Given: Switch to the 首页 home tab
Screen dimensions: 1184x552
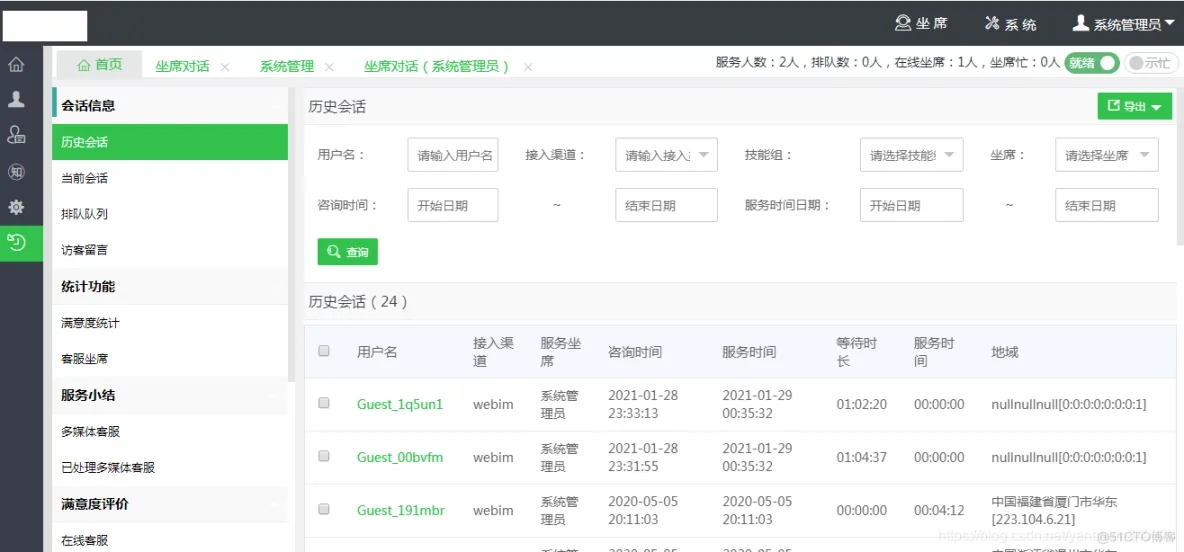Looking at the screenshot, I should 100,65.
